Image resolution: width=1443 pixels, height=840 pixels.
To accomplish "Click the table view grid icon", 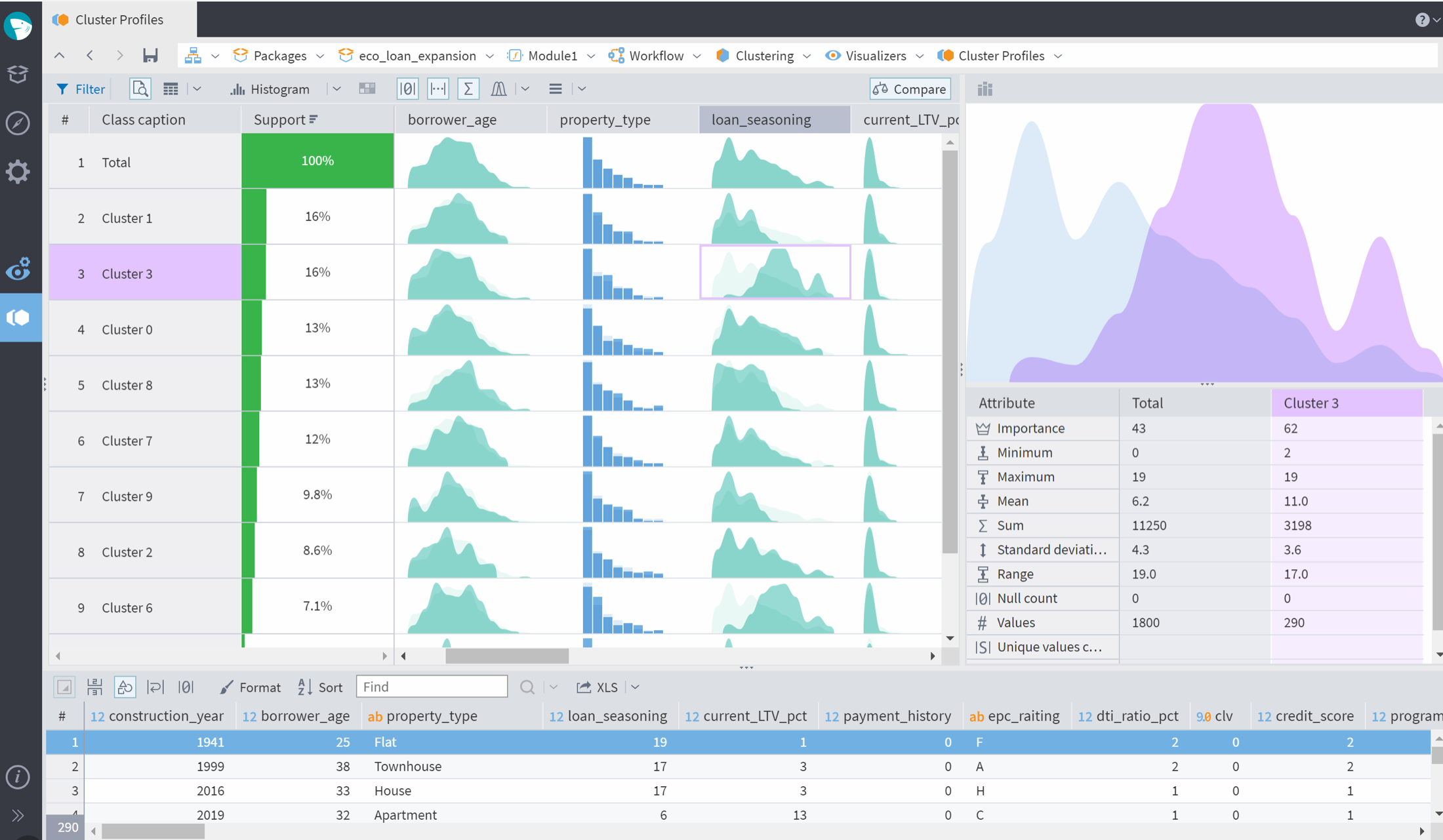I will click(x=171, y=89).
